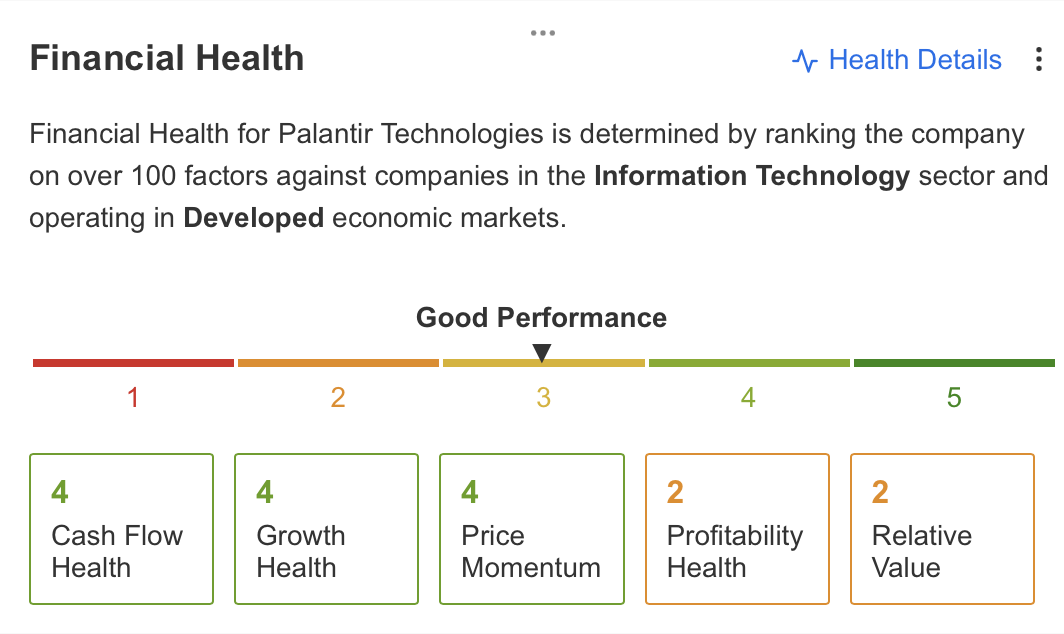The image size is (1064, 634).
Task: Click the bold Information Technology text
Action: click(752, 176)
